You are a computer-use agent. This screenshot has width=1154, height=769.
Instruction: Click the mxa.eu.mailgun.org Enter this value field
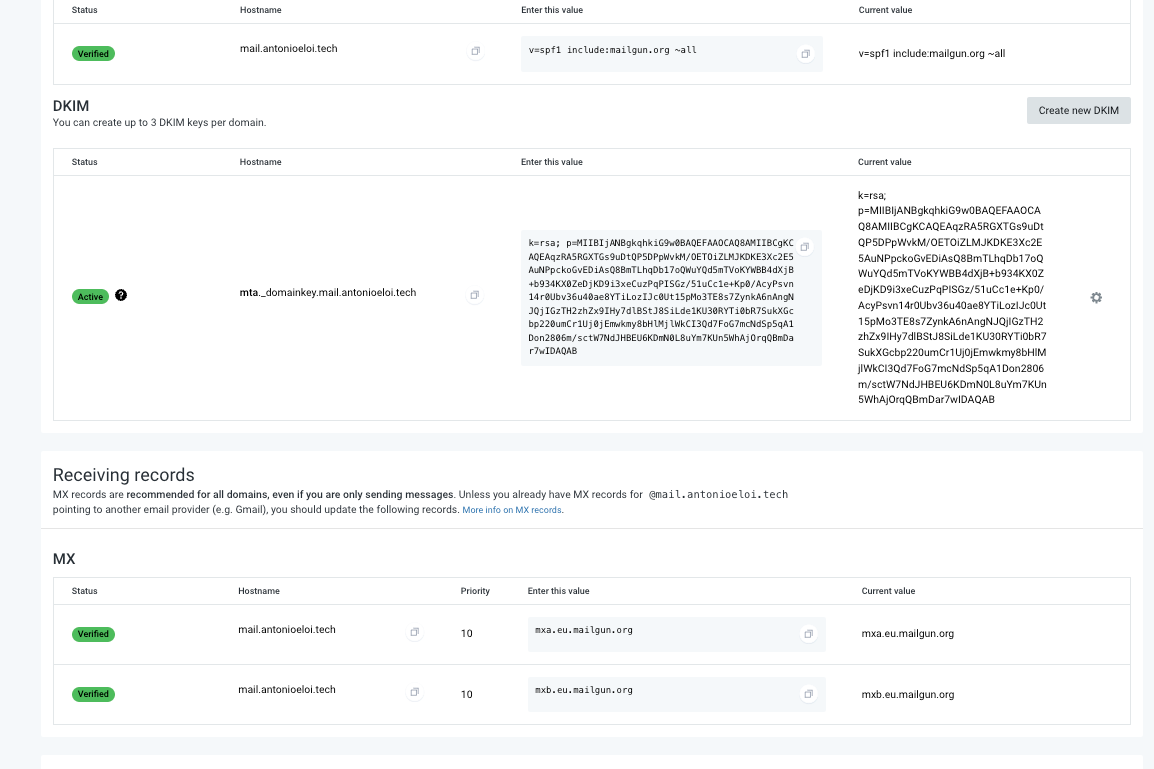(x=660, y=634)
